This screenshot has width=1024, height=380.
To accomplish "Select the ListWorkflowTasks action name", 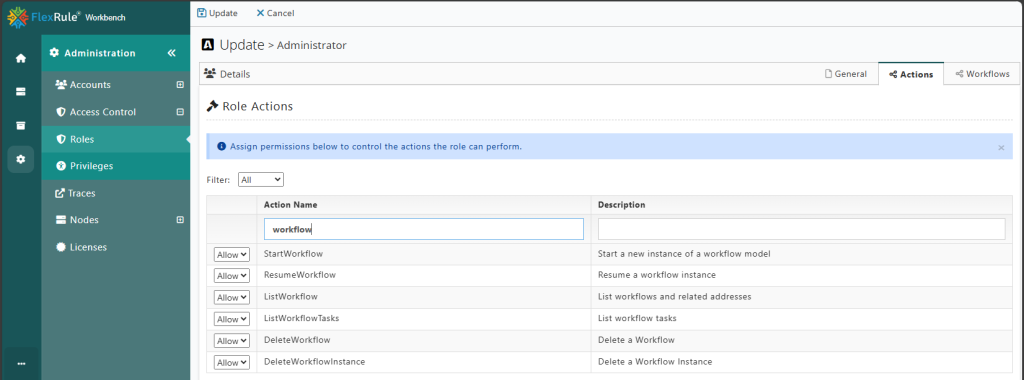I will click(302, 319).
